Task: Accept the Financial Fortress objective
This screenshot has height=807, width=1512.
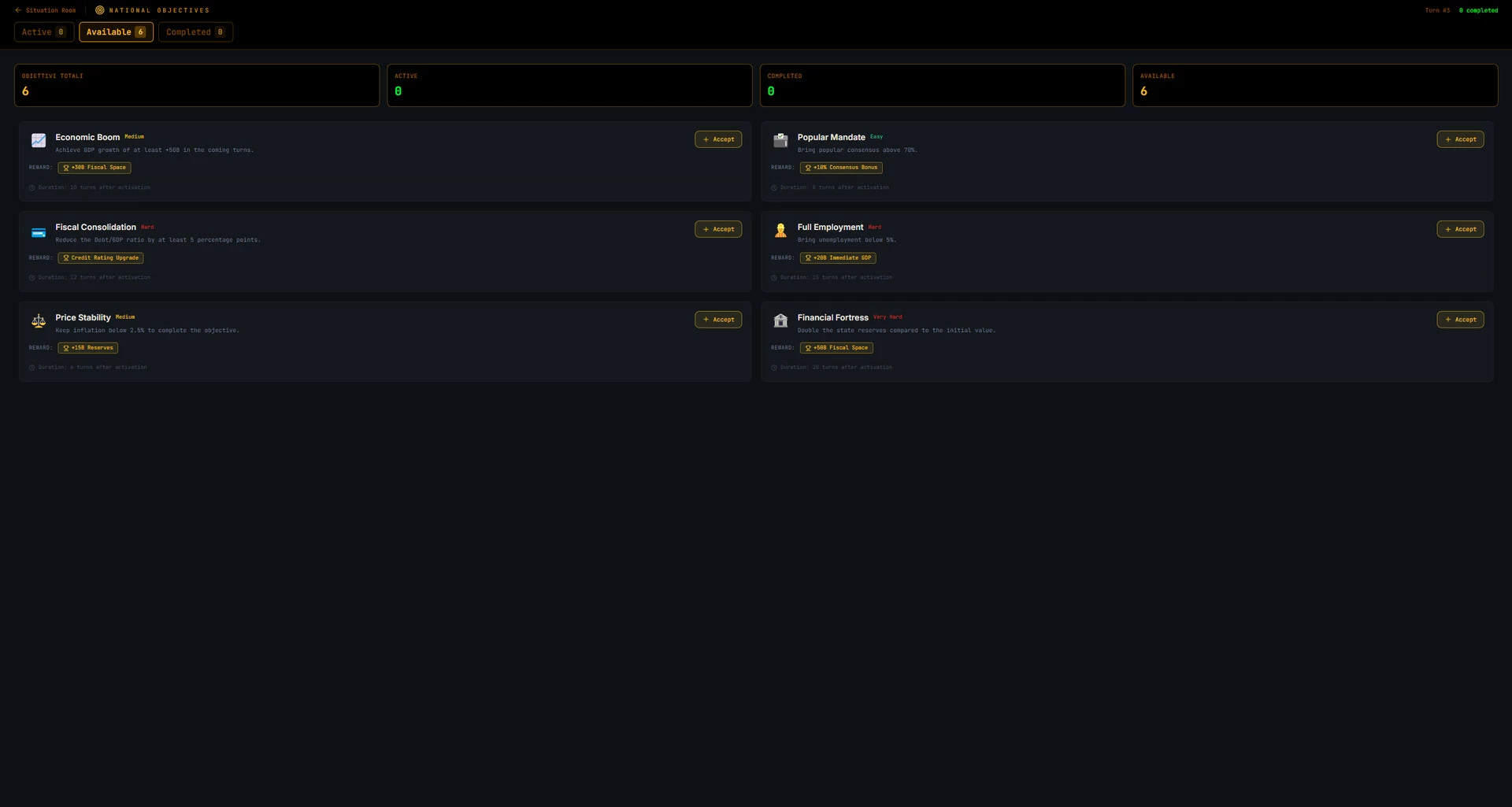Action: point(1460,320)
